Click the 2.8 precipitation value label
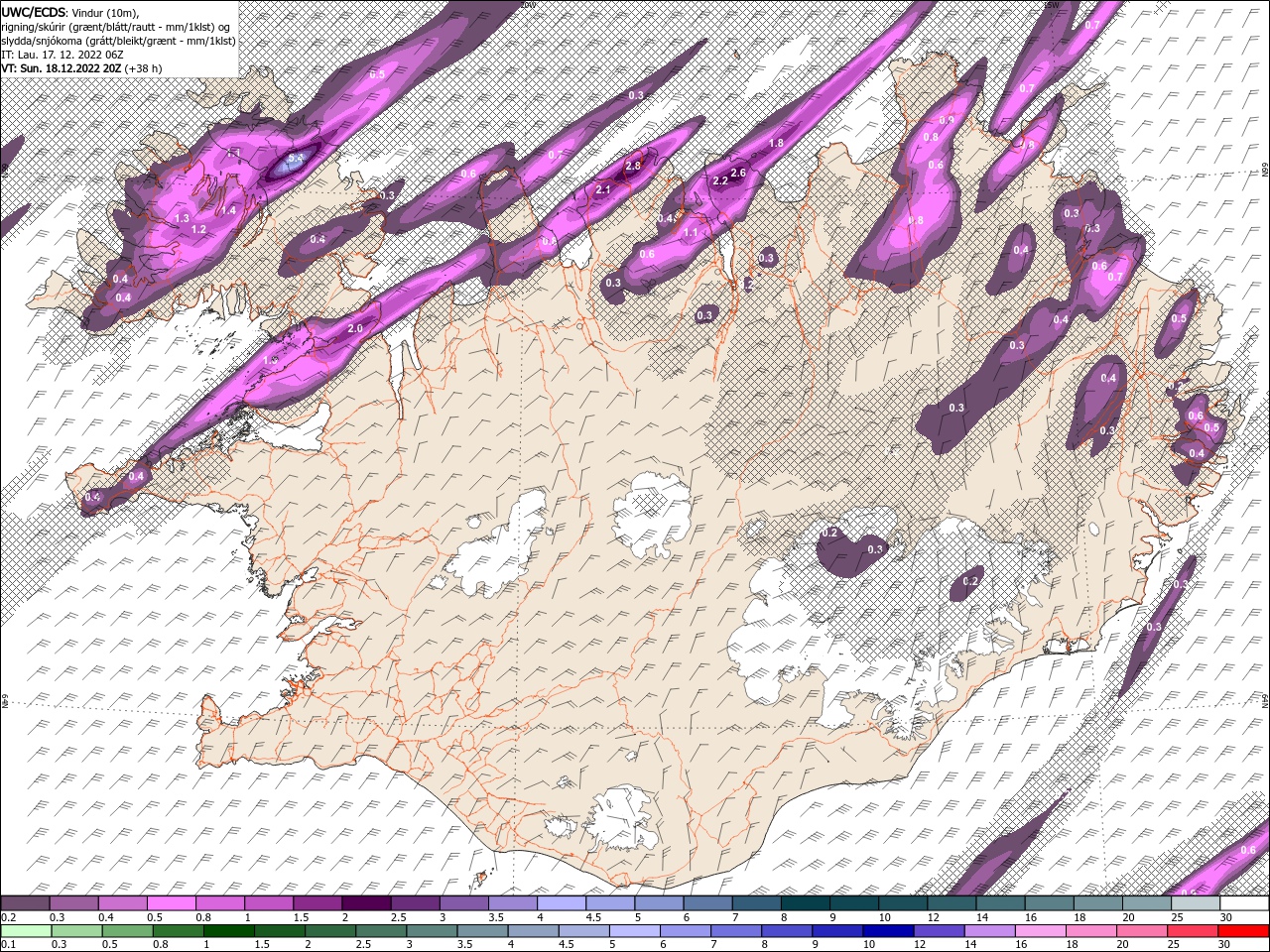 point(633,167)
